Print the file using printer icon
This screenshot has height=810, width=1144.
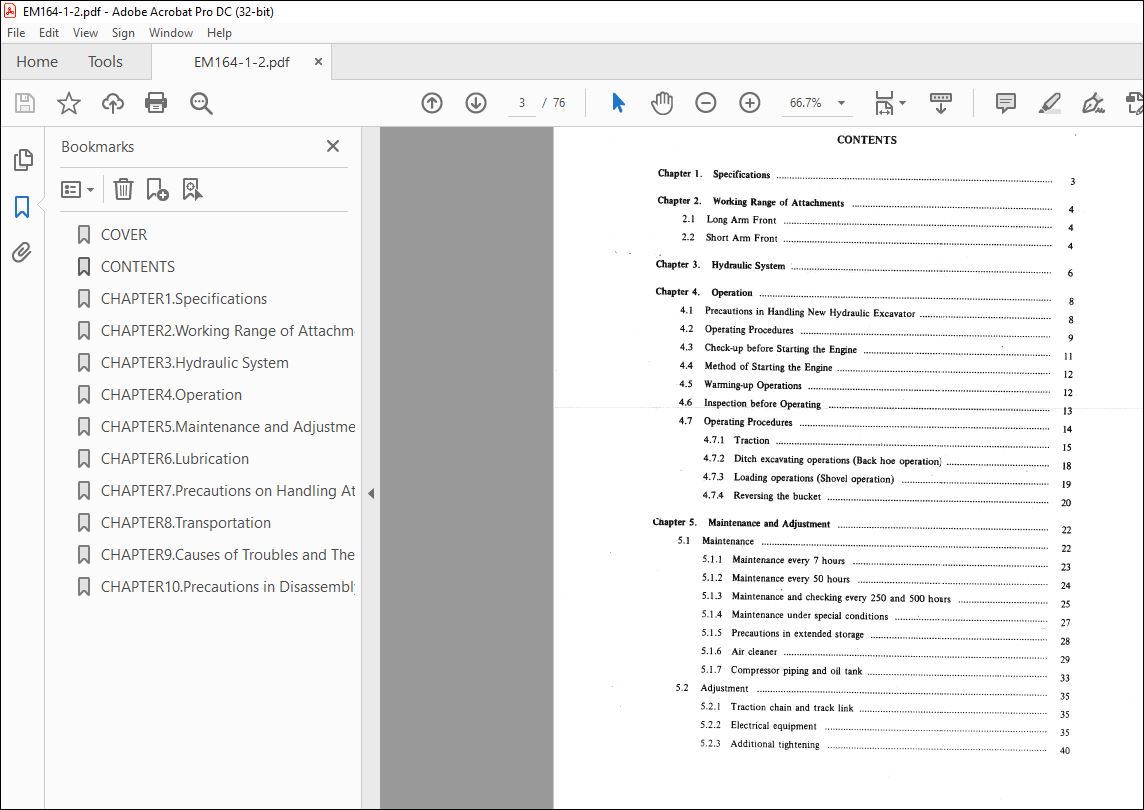tap(156, 103)
